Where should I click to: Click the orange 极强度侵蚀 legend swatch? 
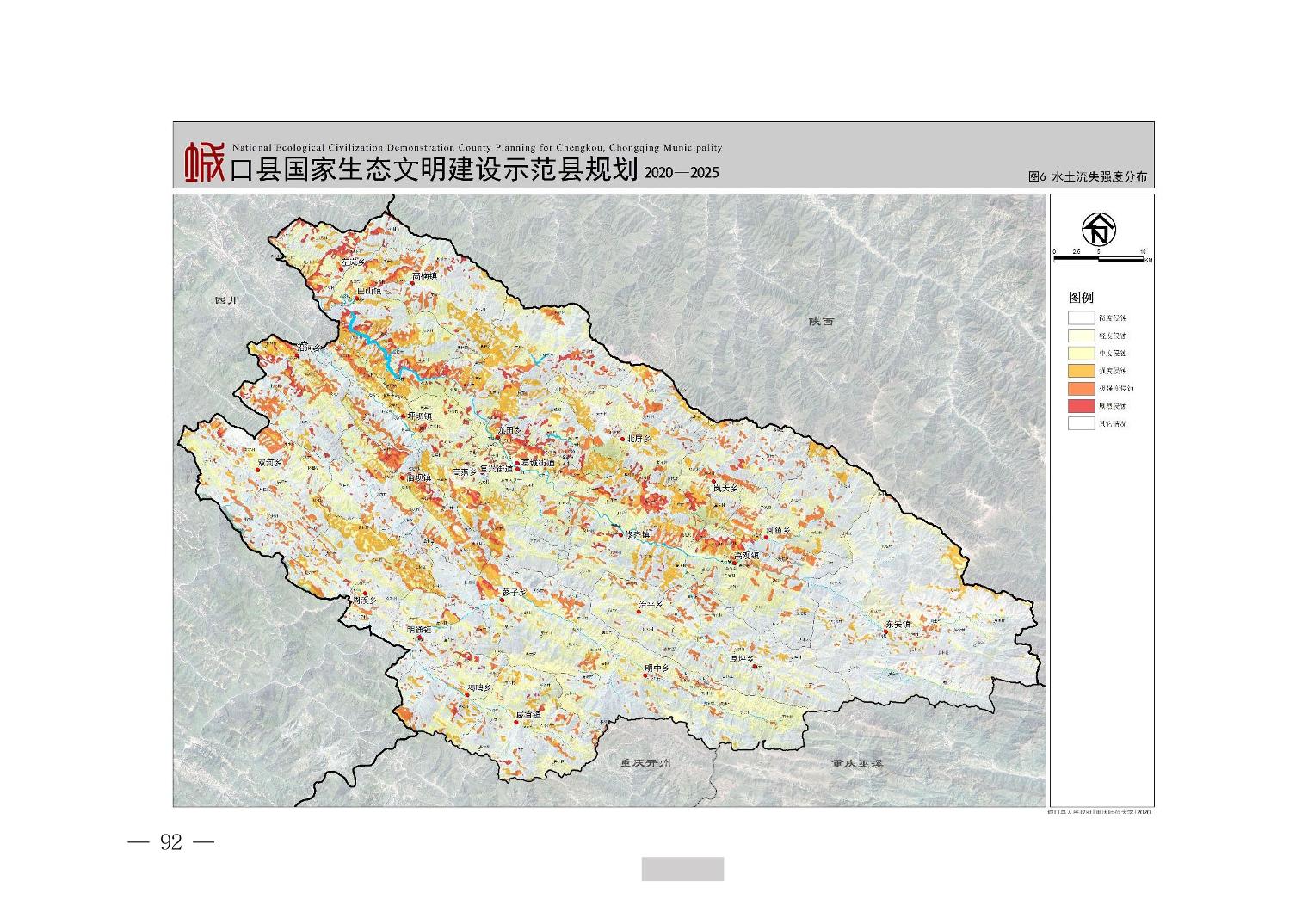pyautogui.click(x=1081, y=388)
